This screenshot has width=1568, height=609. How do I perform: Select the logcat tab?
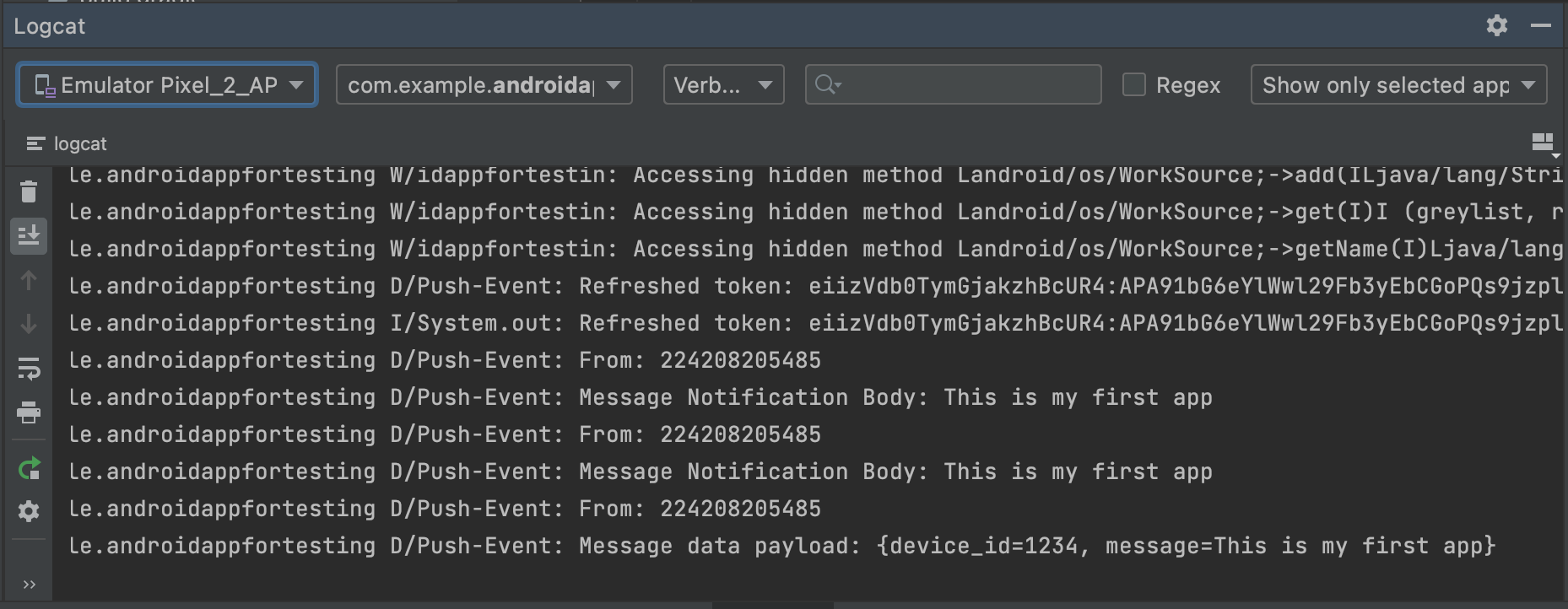[67, 143]
